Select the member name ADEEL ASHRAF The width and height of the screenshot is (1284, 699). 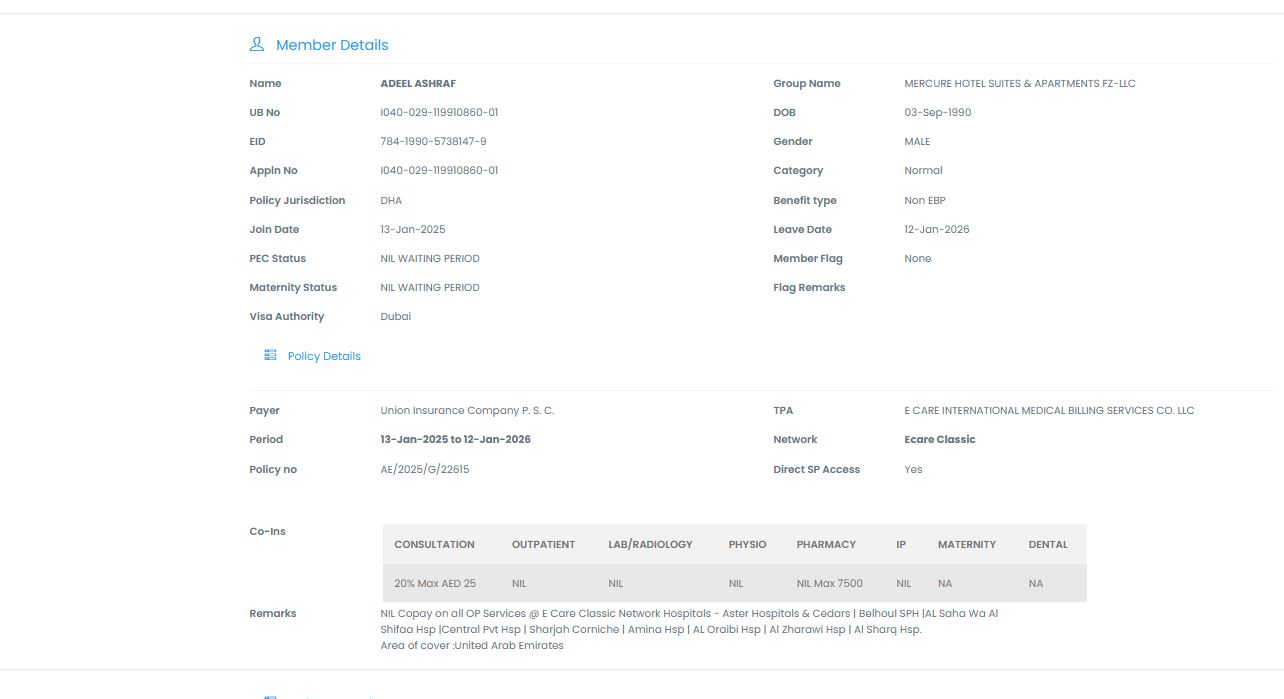[x=418, y=84]
